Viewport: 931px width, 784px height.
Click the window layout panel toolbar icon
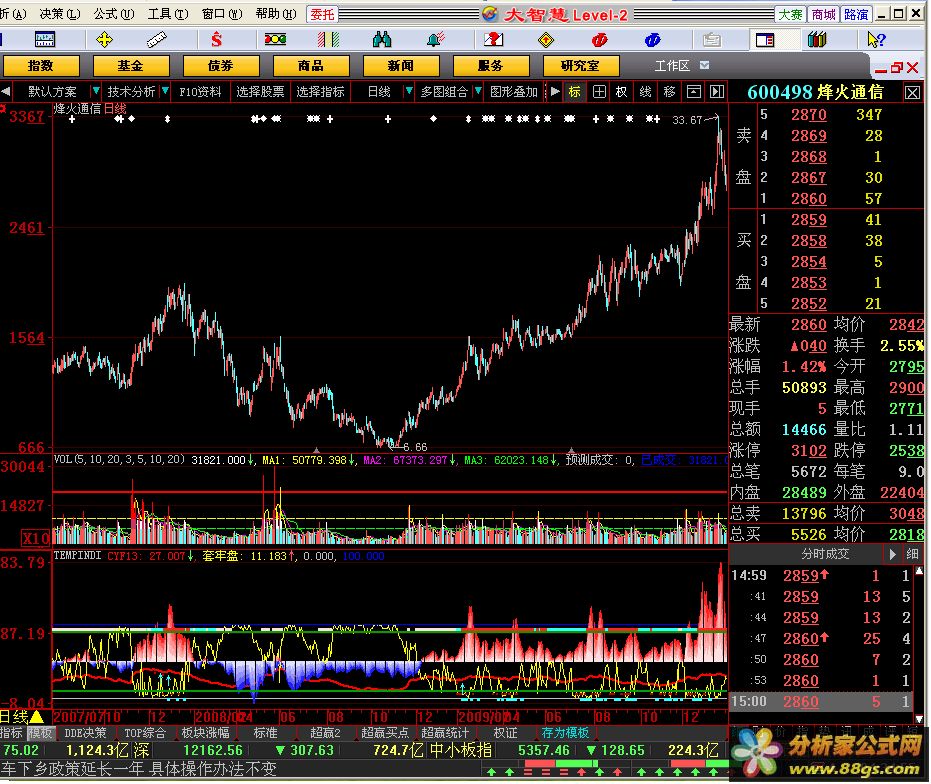pos(765,40)
